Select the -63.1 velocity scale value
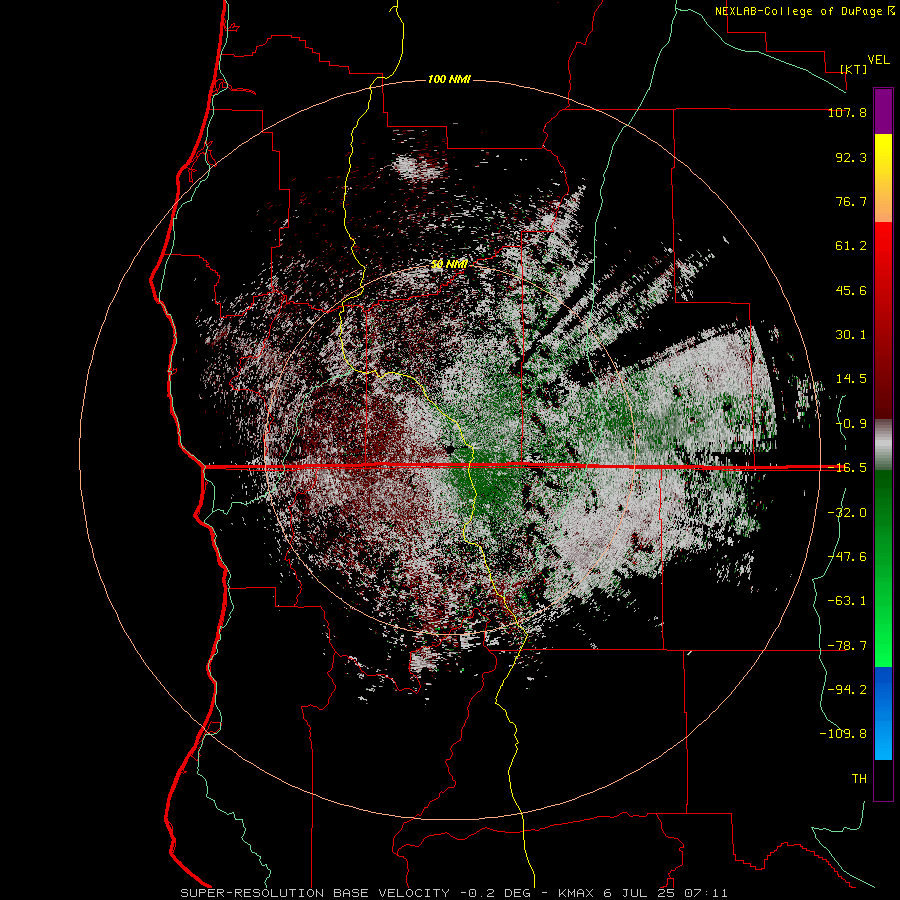 click(847, 601)
